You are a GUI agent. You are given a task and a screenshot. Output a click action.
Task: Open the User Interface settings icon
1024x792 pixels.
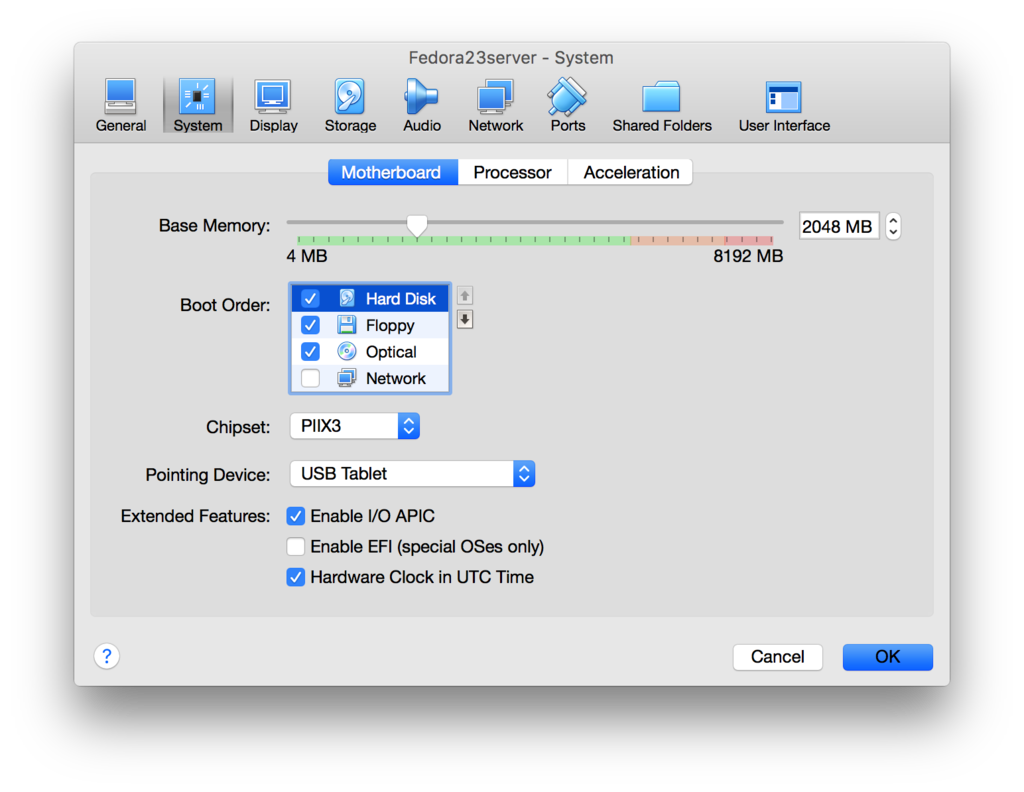784,105
